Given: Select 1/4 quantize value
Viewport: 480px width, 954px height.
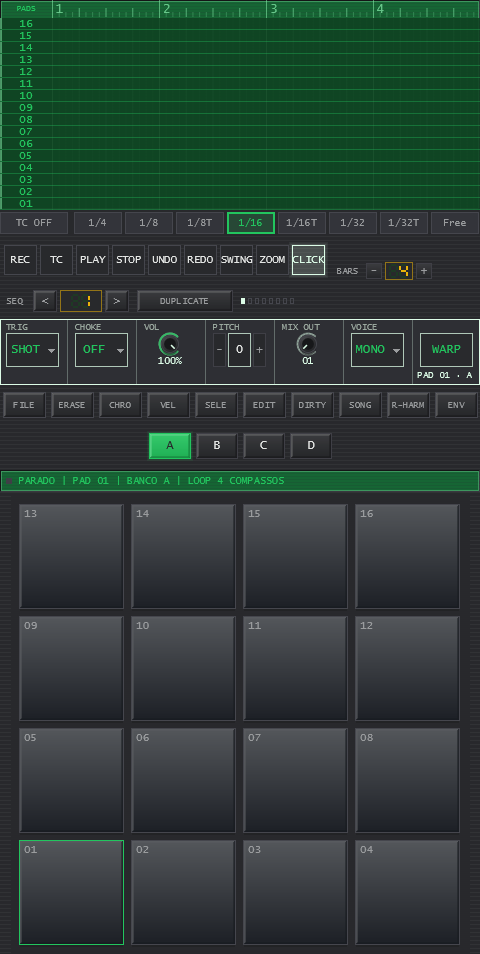Looking at the screenshot, I should [97, 223].
